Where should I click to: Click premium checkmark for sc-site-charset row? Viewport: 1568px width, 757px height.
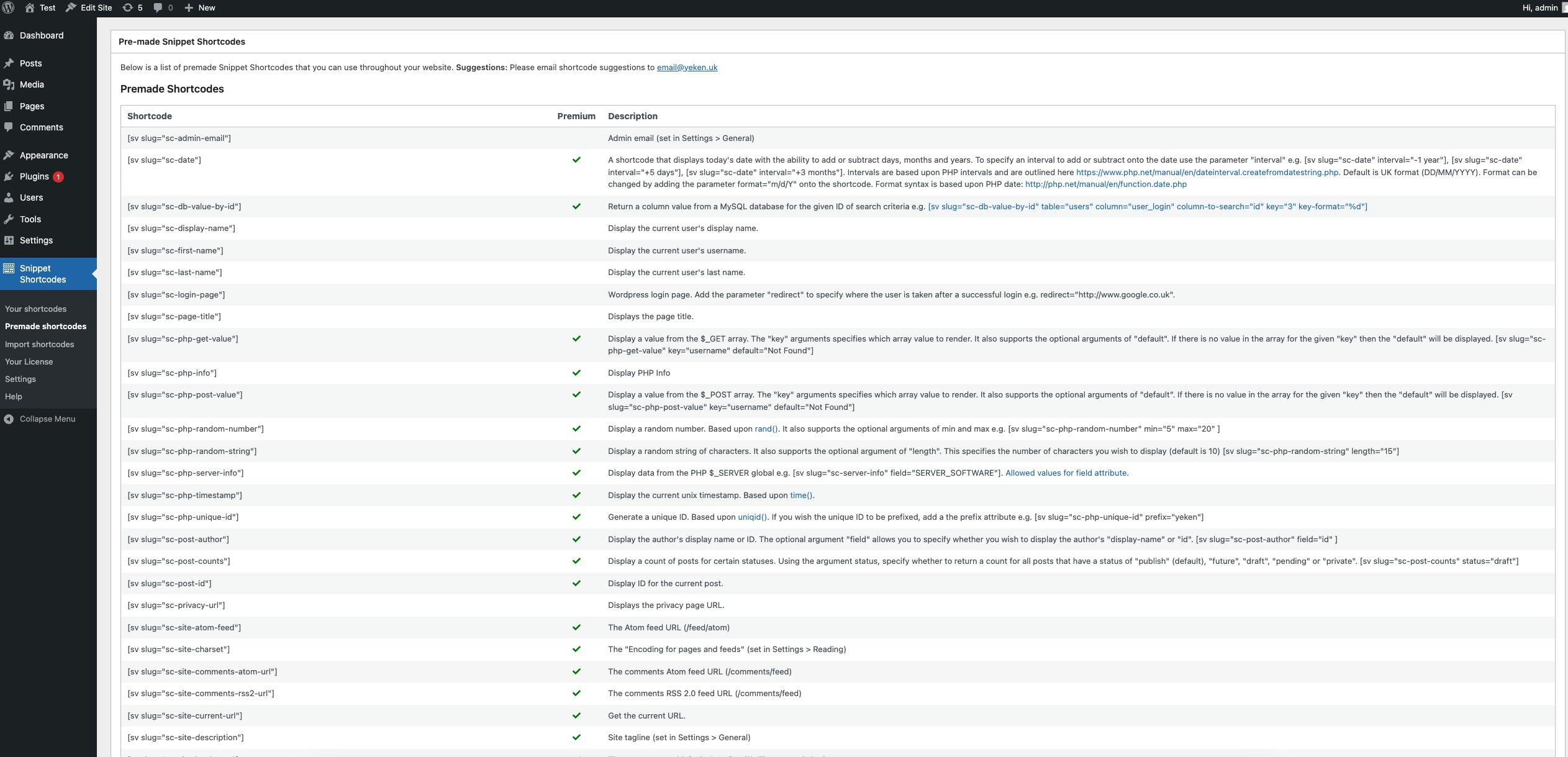(576, 649)
